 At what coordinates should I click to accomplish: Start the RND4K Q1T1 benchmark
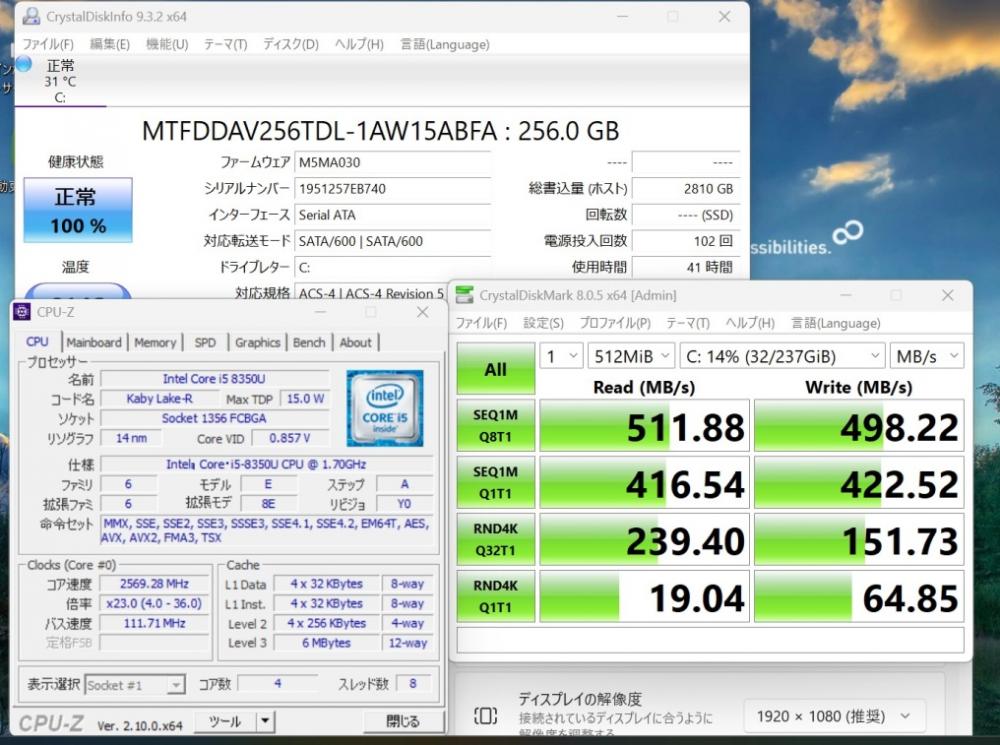point(496,596)
